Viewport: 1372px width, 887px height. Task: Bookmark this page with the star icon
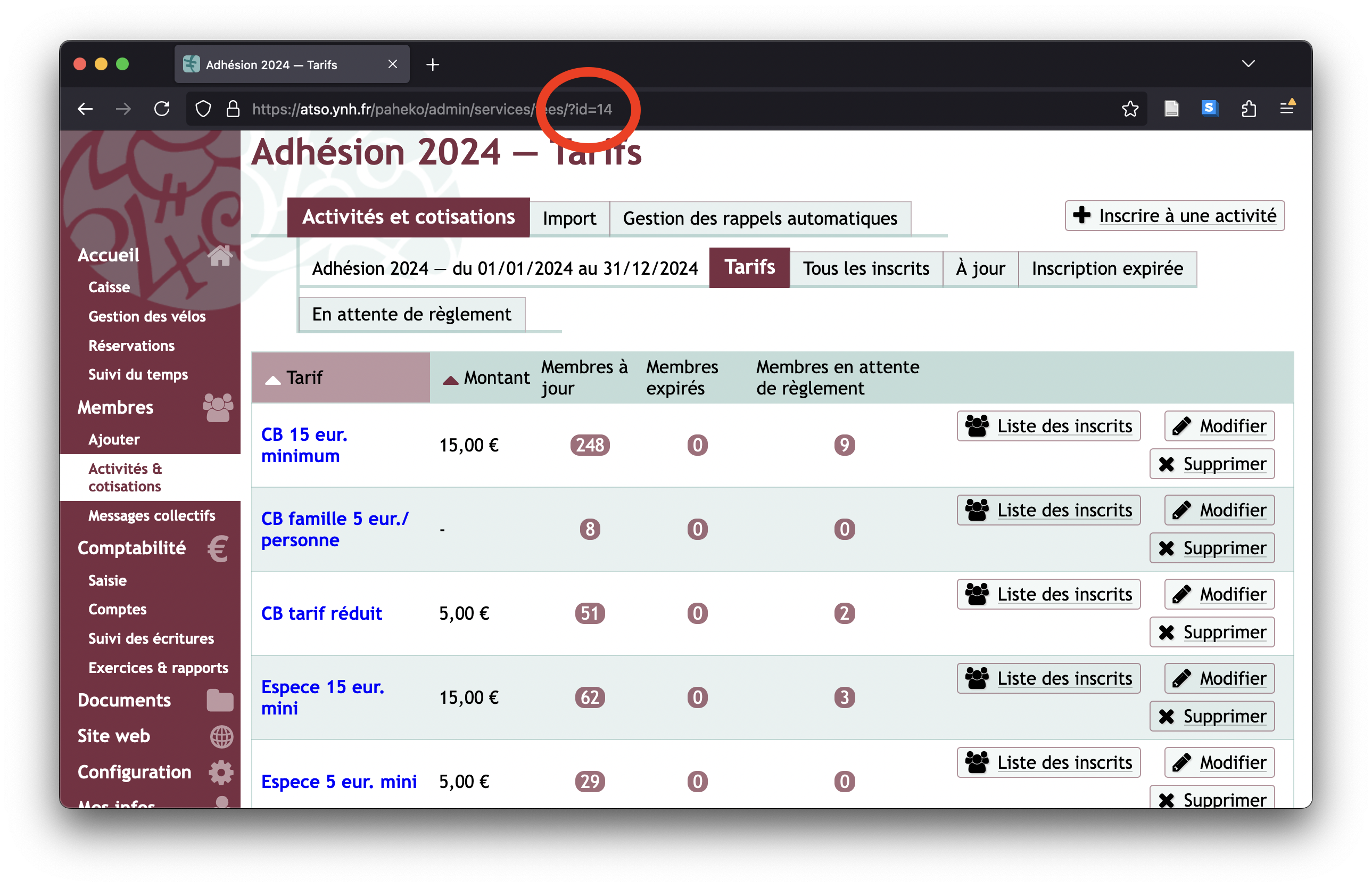click(1130, 109)
